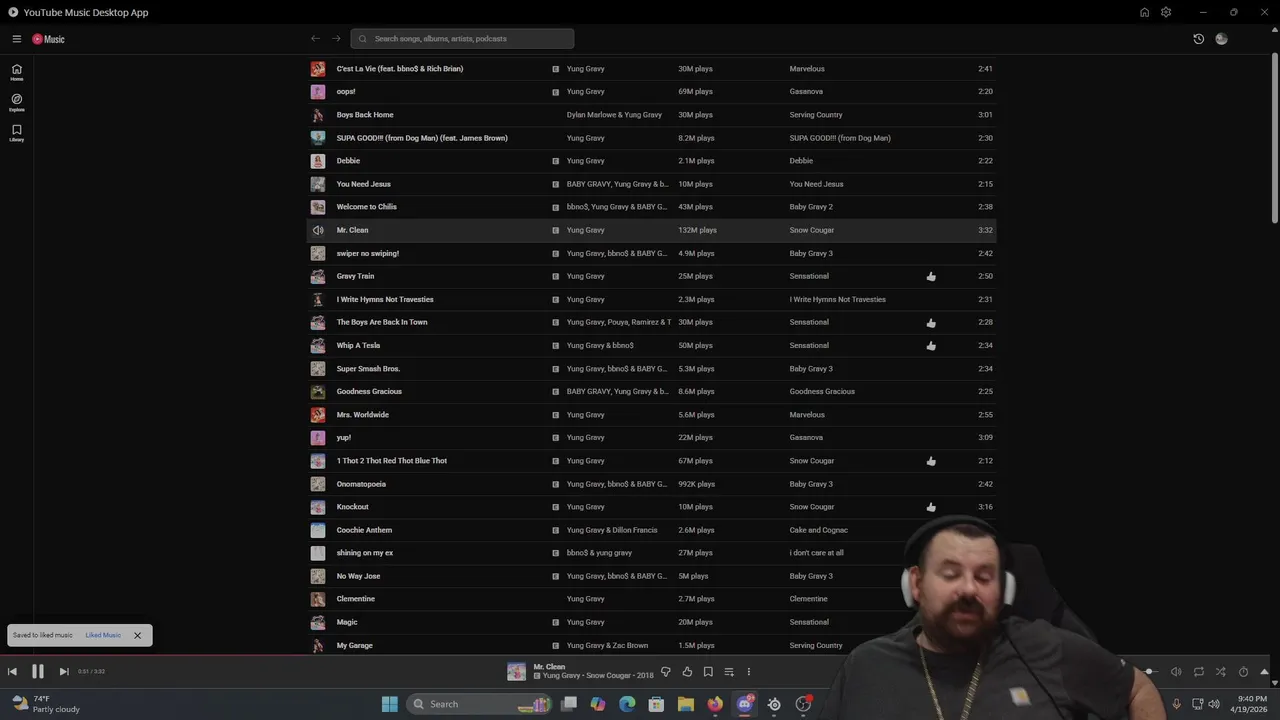Open the taskbar weather widget

[45, 704]
